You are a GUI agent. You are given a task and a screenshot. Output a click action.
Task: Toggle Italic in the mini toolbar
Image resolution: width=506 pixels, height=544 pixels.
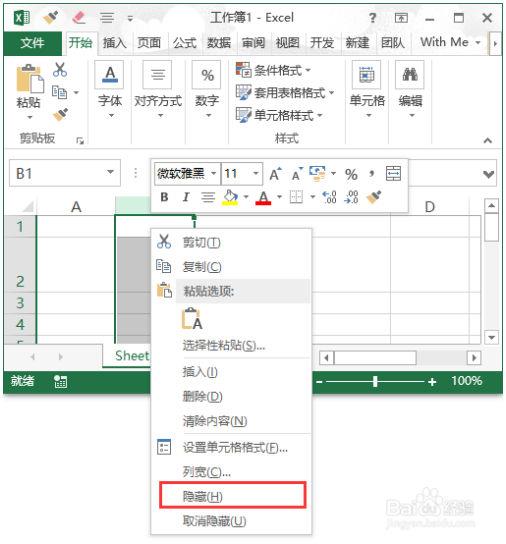(x=186, y=197)
